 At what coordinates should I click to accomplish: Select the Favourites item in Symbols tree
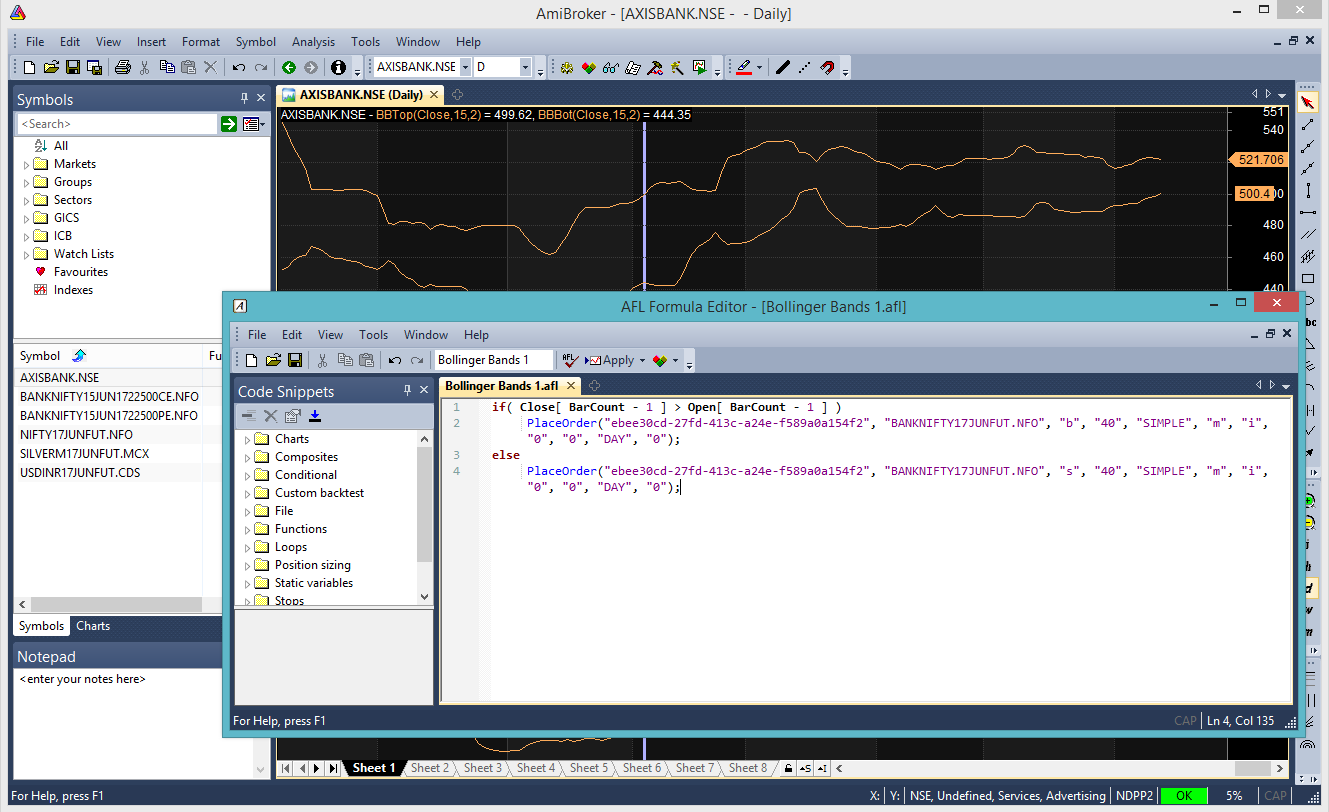[x=81, y=272]
